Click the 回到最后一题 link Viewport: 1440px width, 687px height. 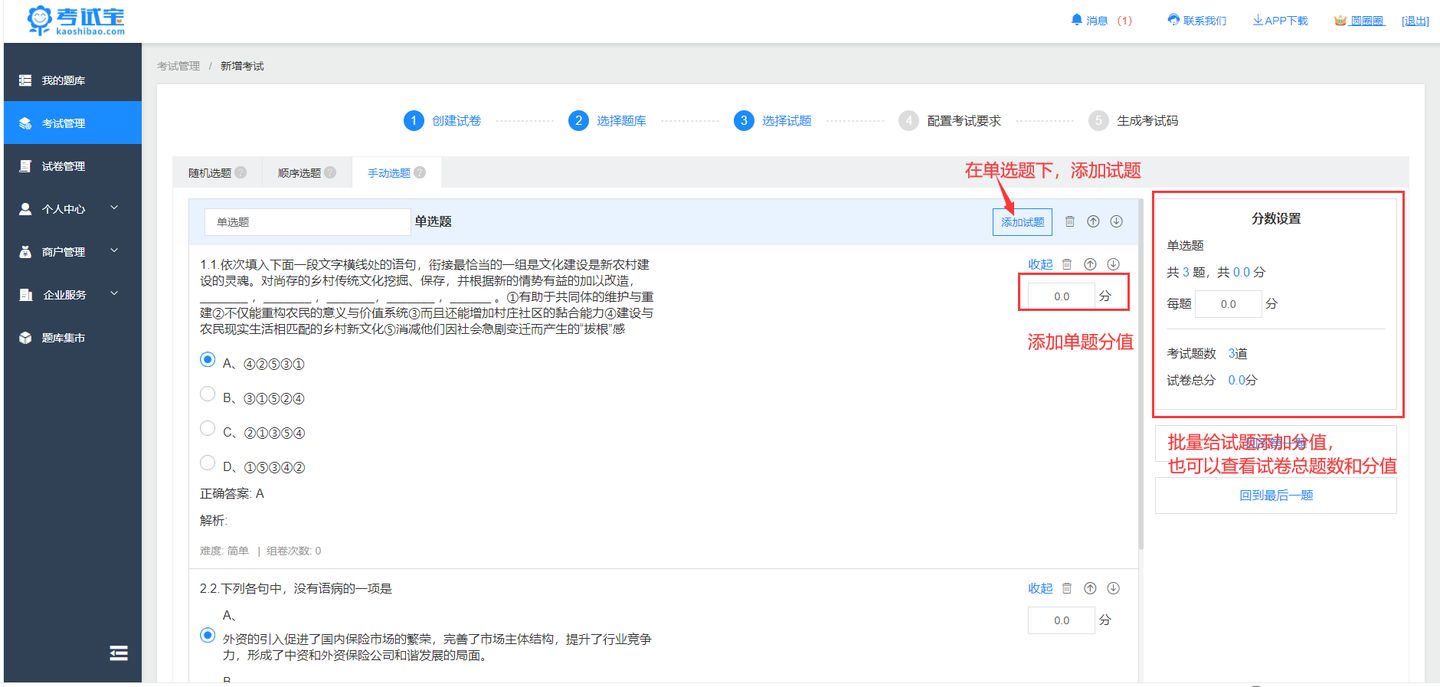pyautogui.click(x=1275, y=495)
